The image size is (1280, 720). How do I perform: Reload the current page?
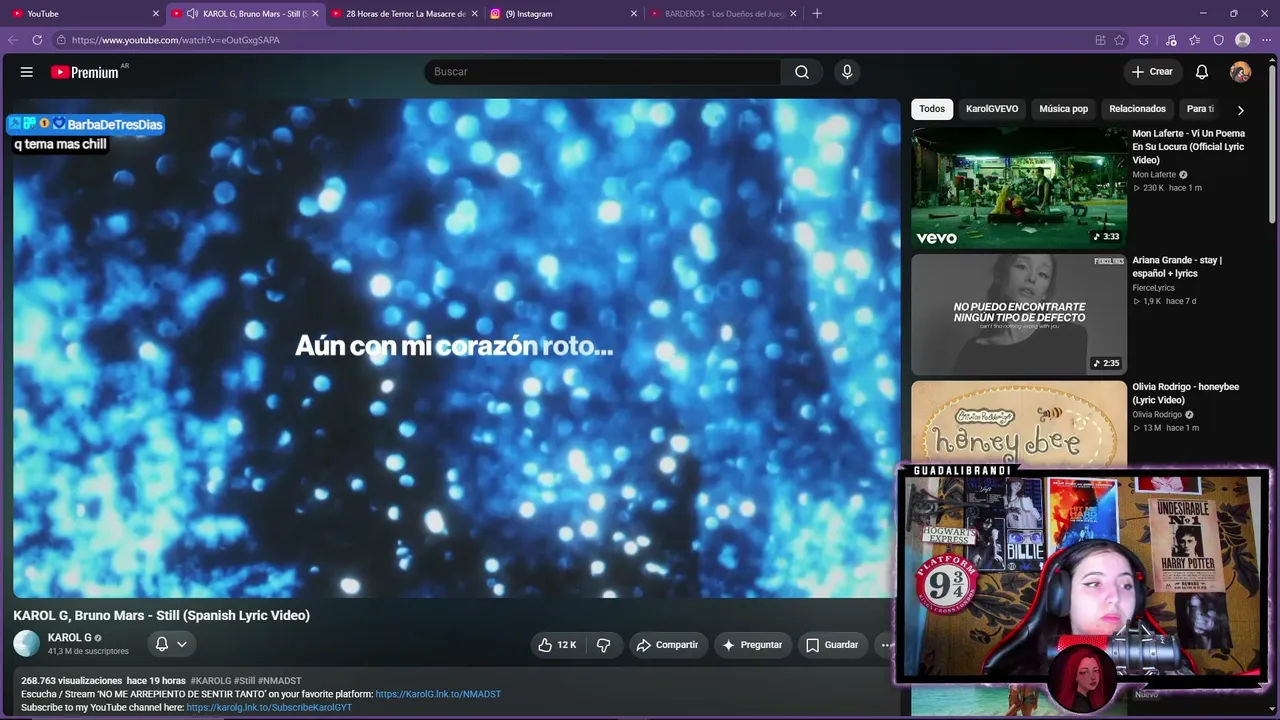point(37,40)
